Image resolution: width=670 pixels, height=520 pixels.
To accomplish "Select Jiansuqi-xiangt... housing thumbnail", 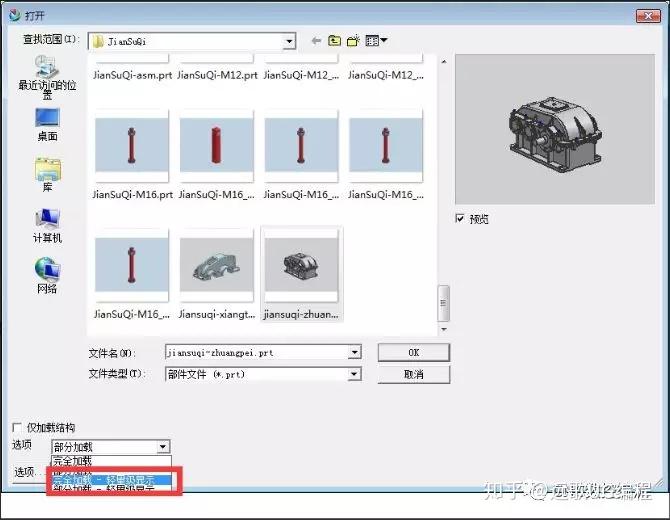I will pos(217,265).
